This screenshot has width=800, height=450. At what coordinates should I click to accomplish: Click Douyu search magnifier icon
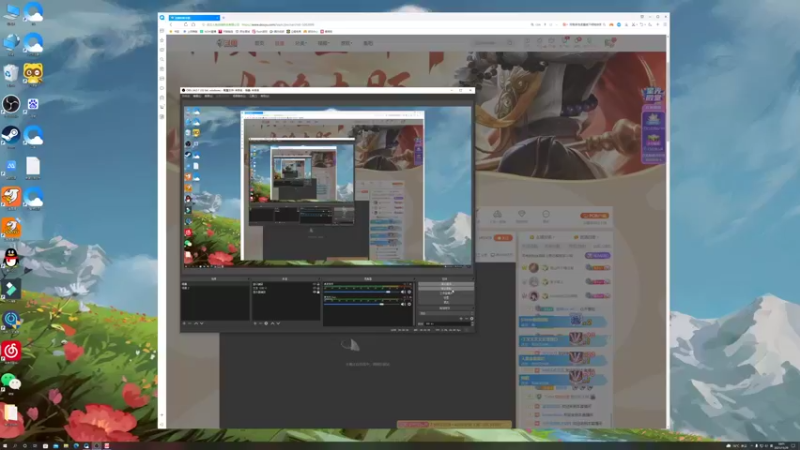[510, 43]
